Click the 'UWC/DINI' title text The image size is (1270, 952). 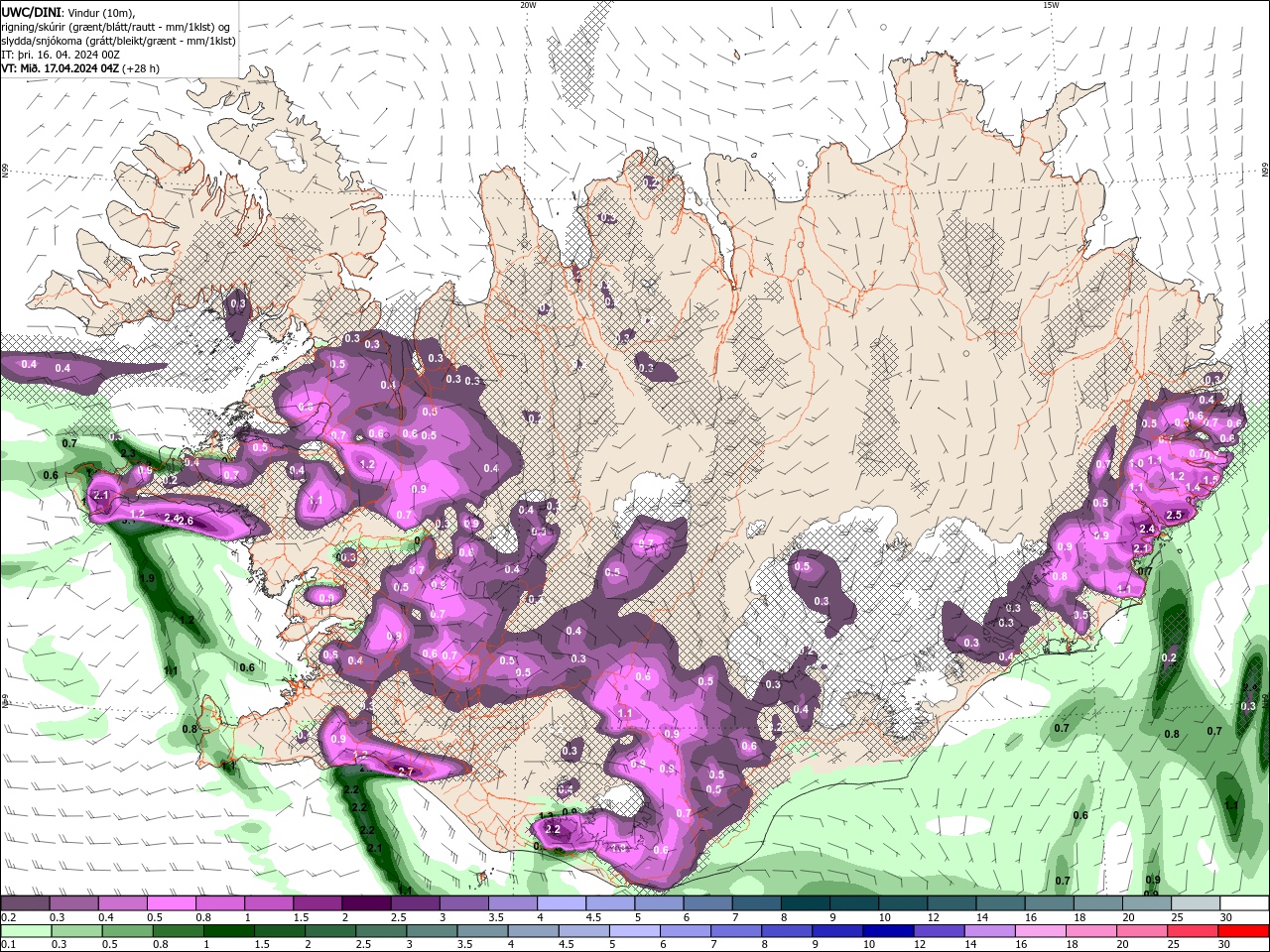pos(33,12)
